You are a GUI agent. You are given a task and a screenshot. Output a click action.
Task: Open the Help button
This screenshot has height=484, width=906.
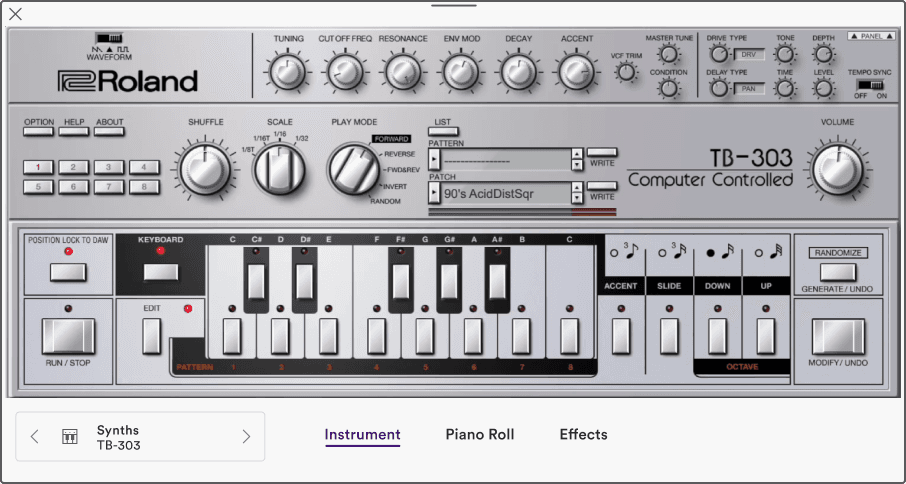pos(74,131)
